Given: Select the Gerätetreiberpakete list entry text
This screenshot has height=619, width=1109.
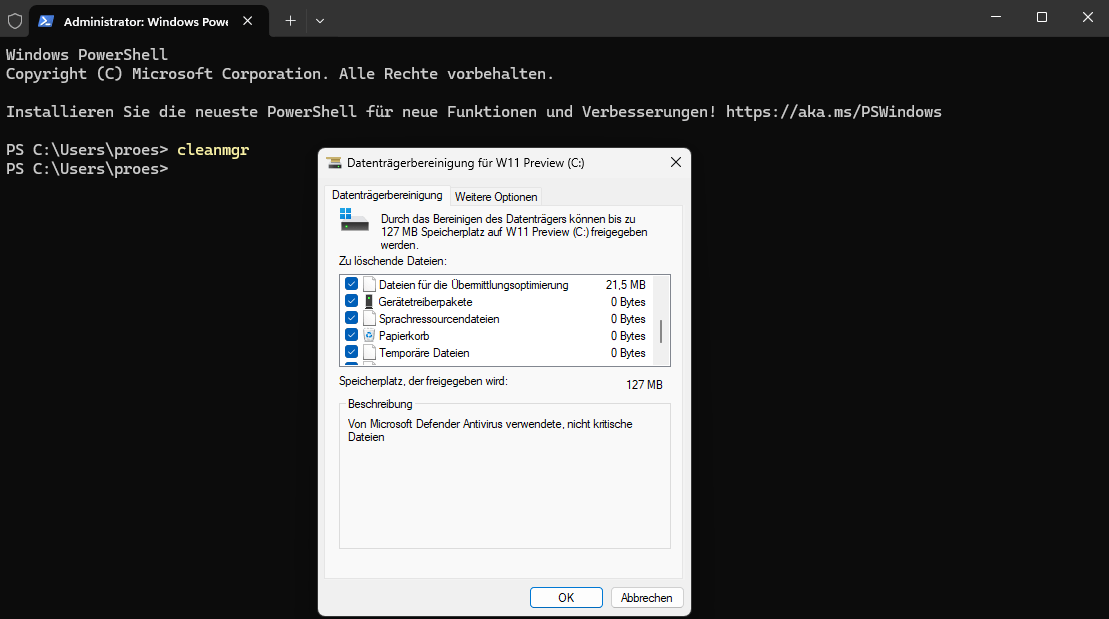Looking at the screenshot, I should (x=425, y=302).
